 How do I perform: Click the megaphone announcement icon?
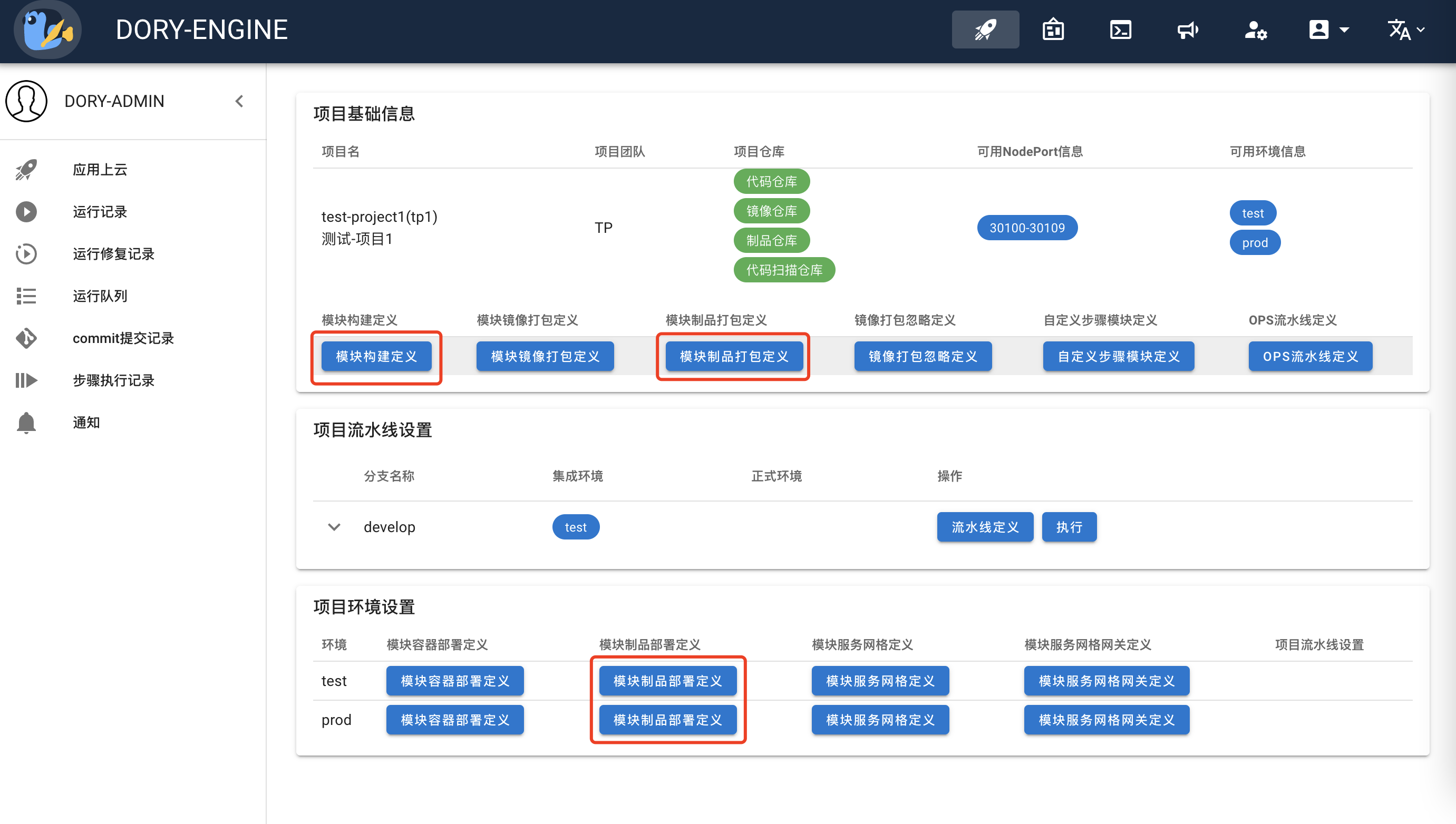[1188, 30]
